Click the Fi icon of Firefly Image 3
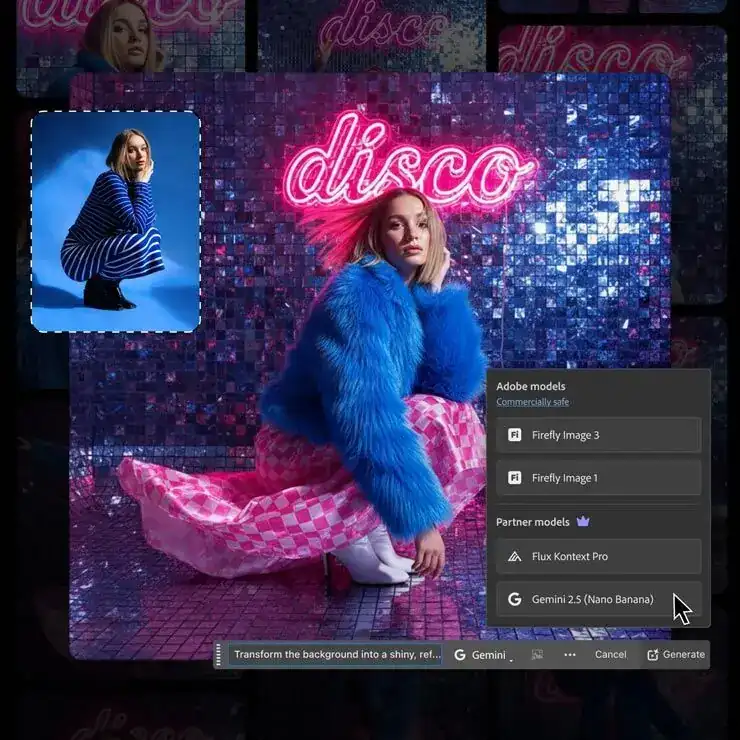Screen dimensions: 740x740 pyautogui.click(x=515, y=435)
